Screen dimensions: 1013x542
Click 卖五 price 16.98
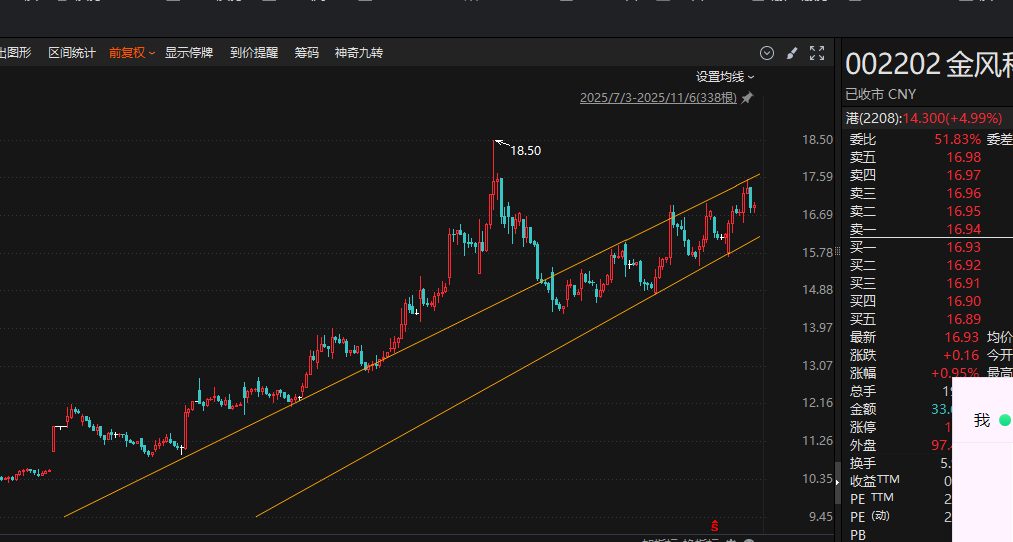(x=963, y=157)
